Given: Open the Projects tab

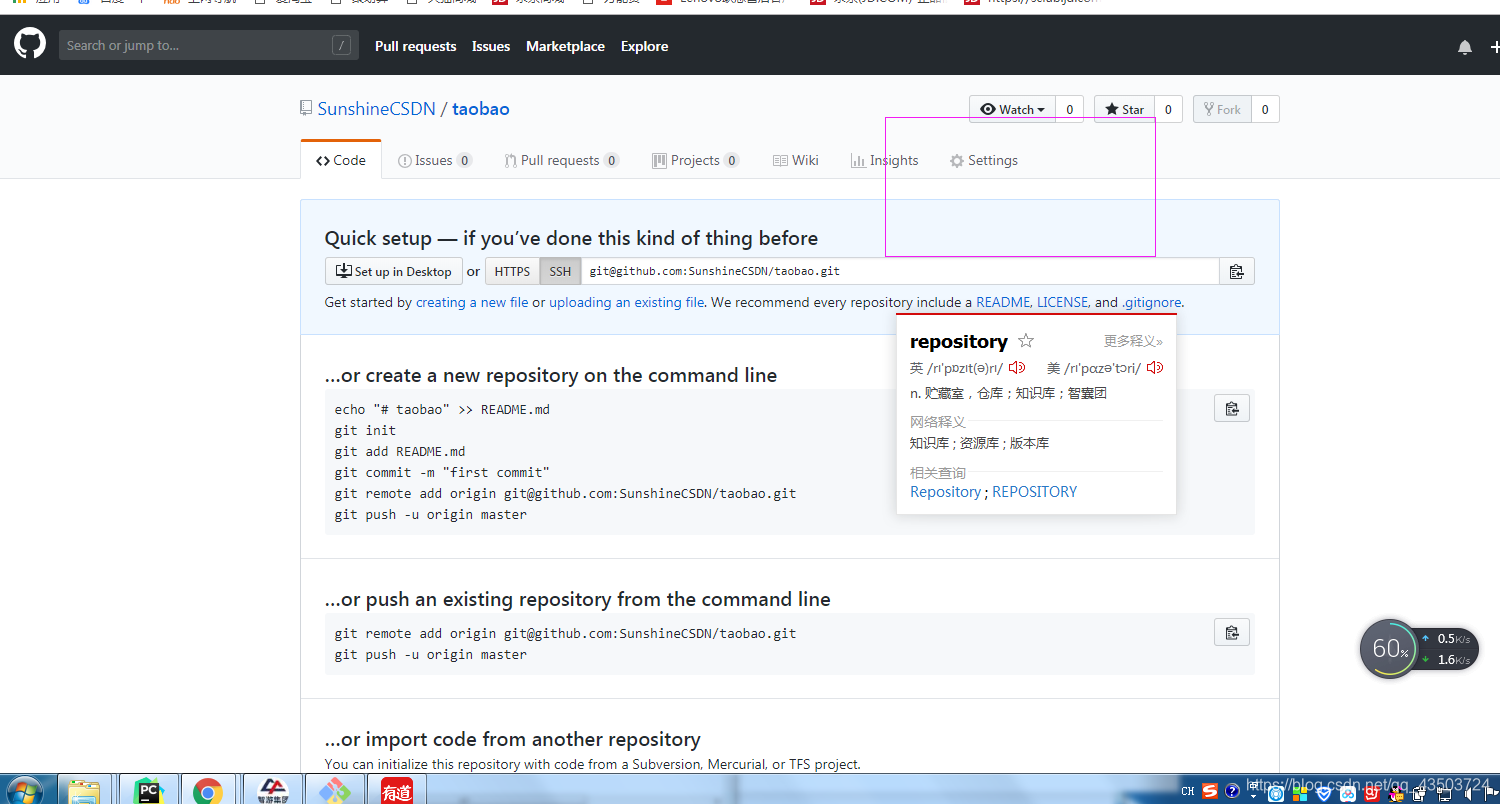Looking at the screenshot, I should point(695,160).
